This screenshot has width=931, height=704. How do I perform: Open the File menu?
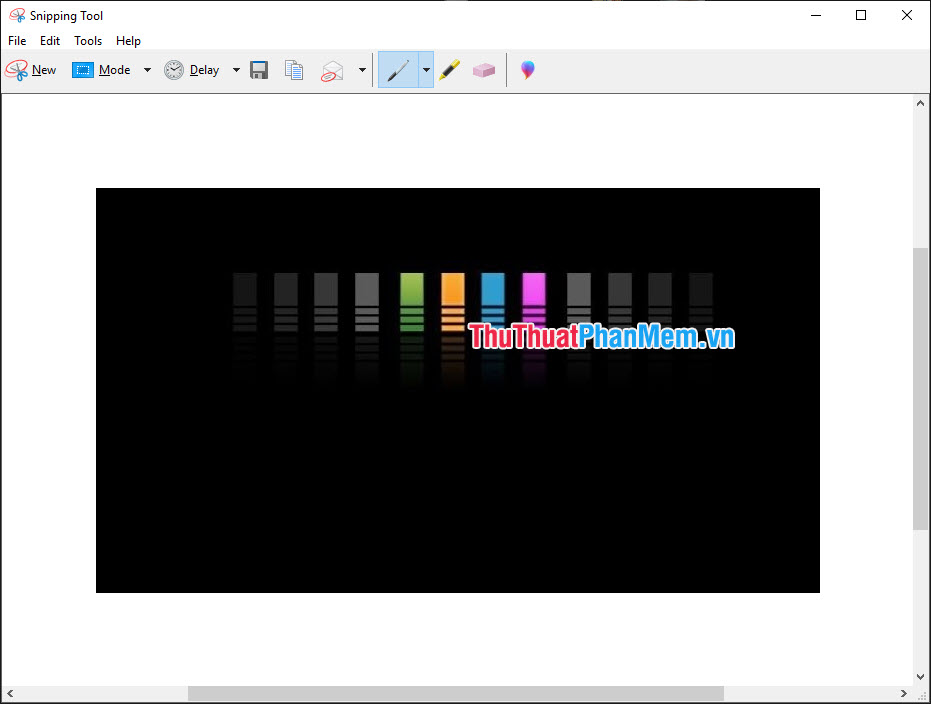pos(16,40)
